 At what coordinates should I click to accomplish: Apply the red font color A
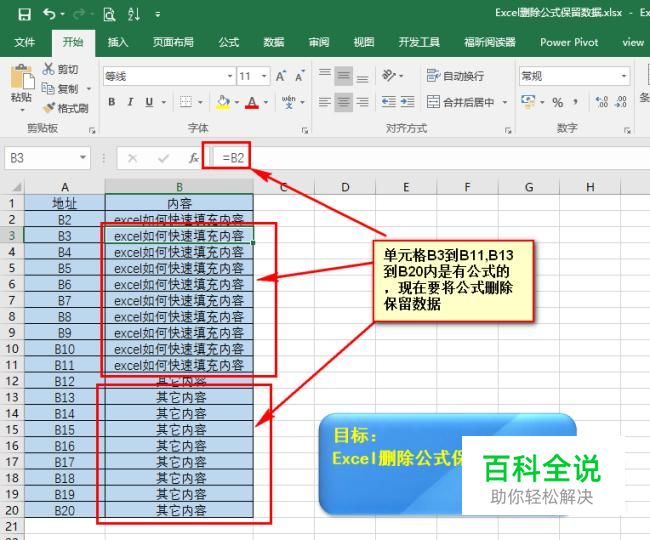(252, 102)
